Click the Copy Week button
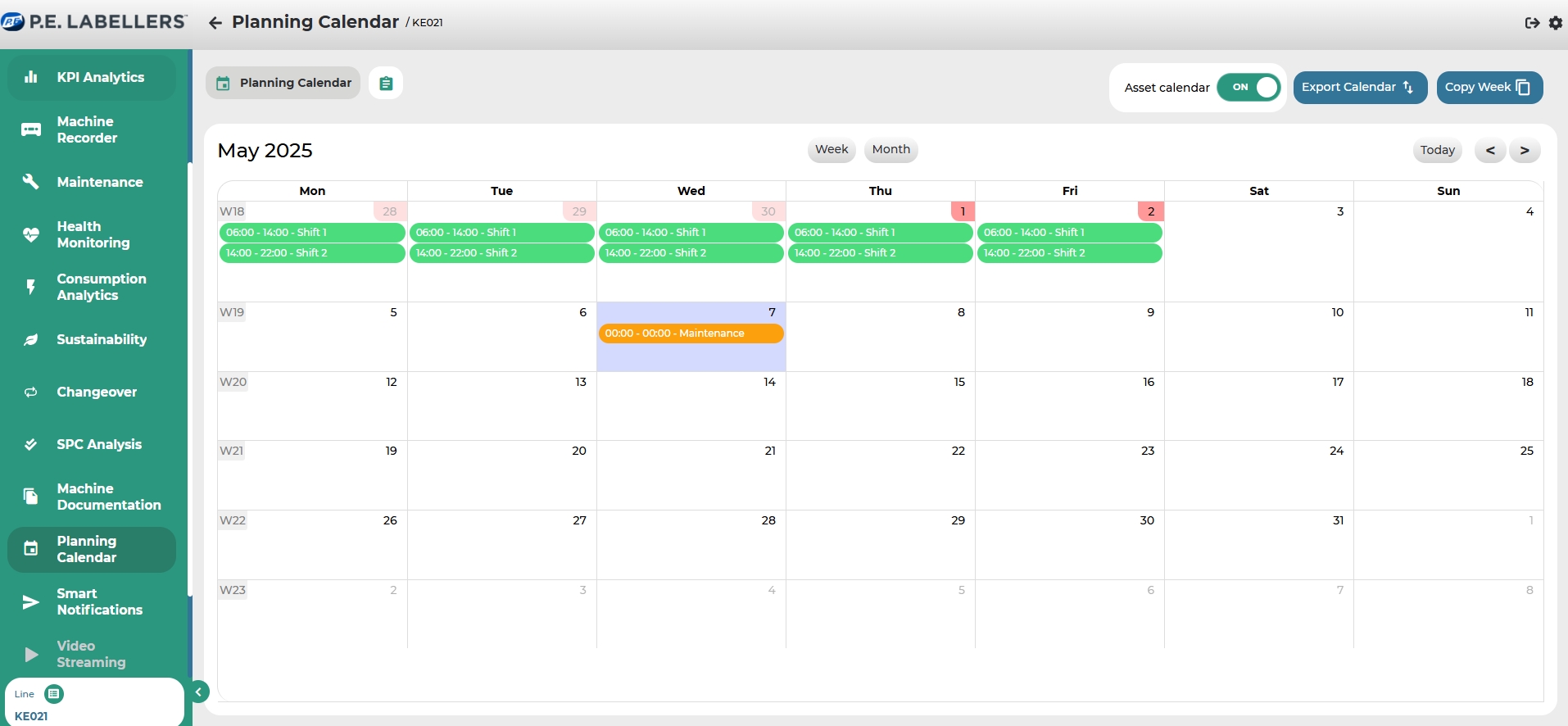Viewport: 1568px width, 726px height. 1489,88
